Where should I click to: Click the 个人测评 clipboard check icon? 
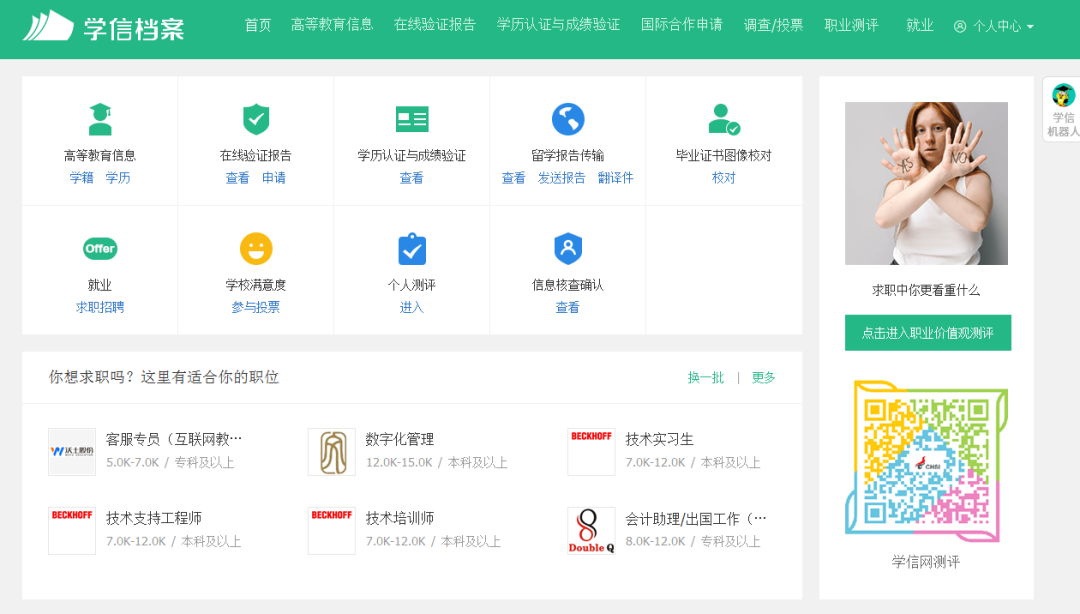click(412, 249)
